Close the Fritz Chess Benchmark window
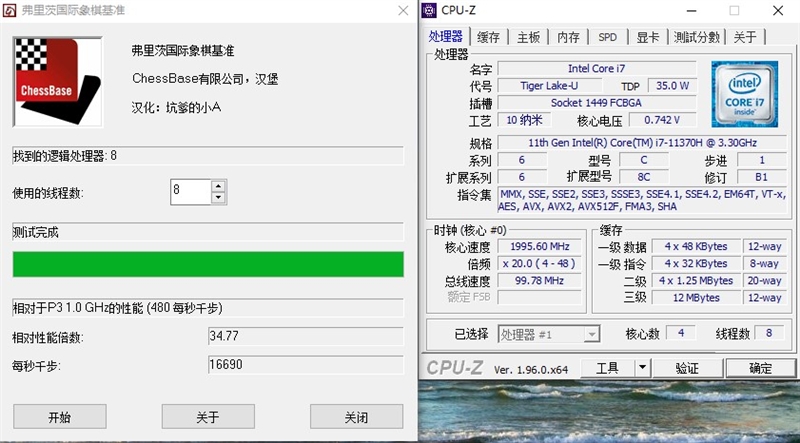Screen dimensions: 800x443 [x=403, y=11]
